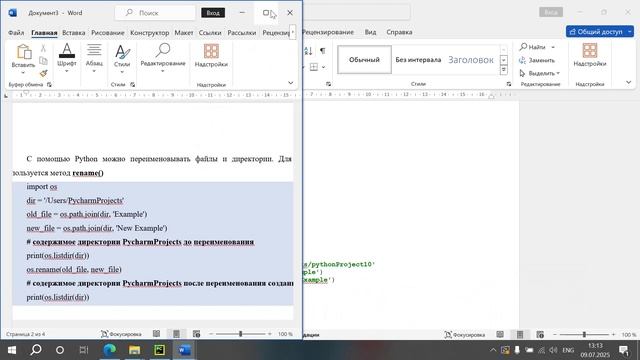This screenshot has height=360, width=640.
Task: Open the Файл tab
Action: point(16,33)
